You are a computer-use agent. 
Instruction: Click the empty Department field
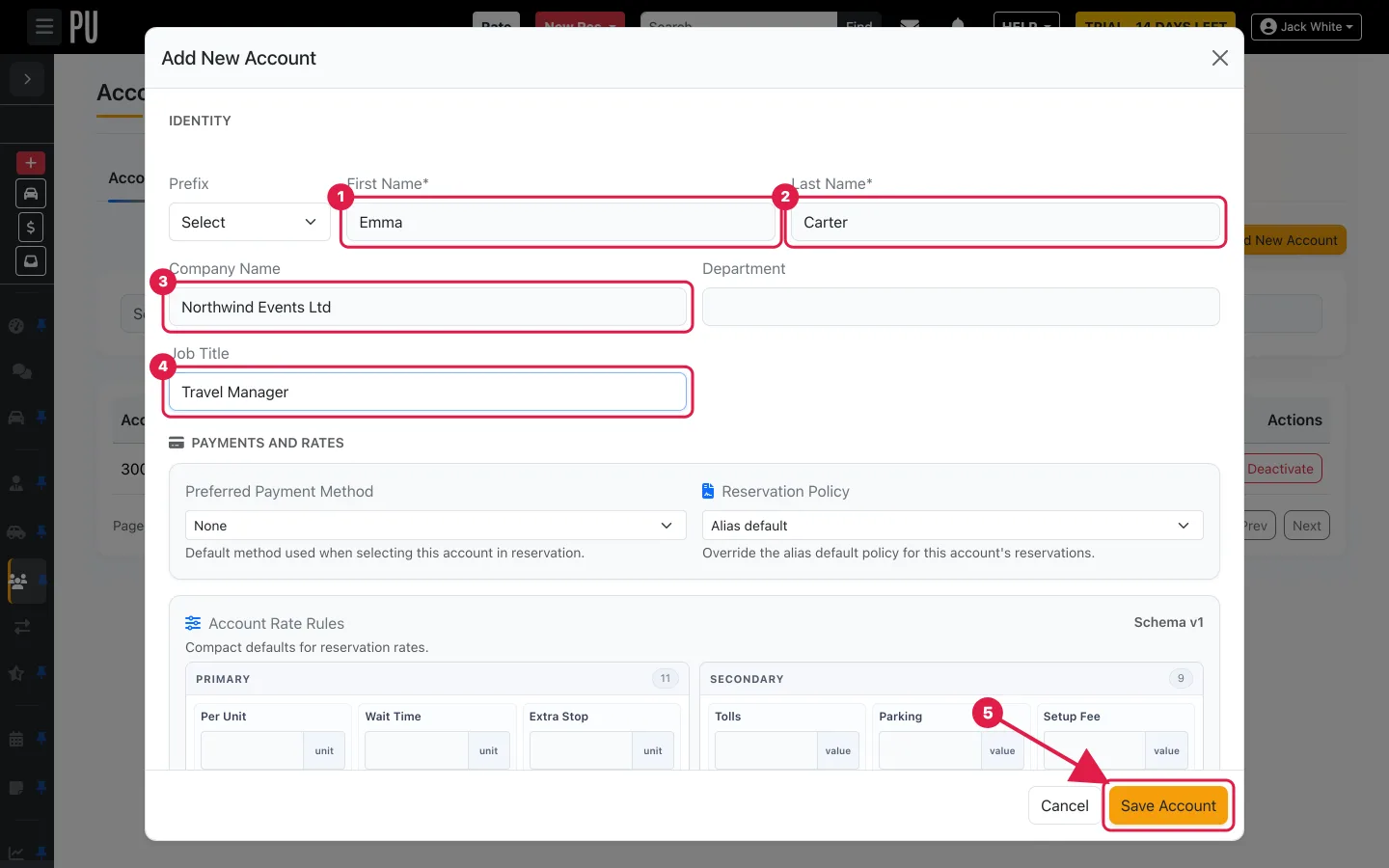961,307
